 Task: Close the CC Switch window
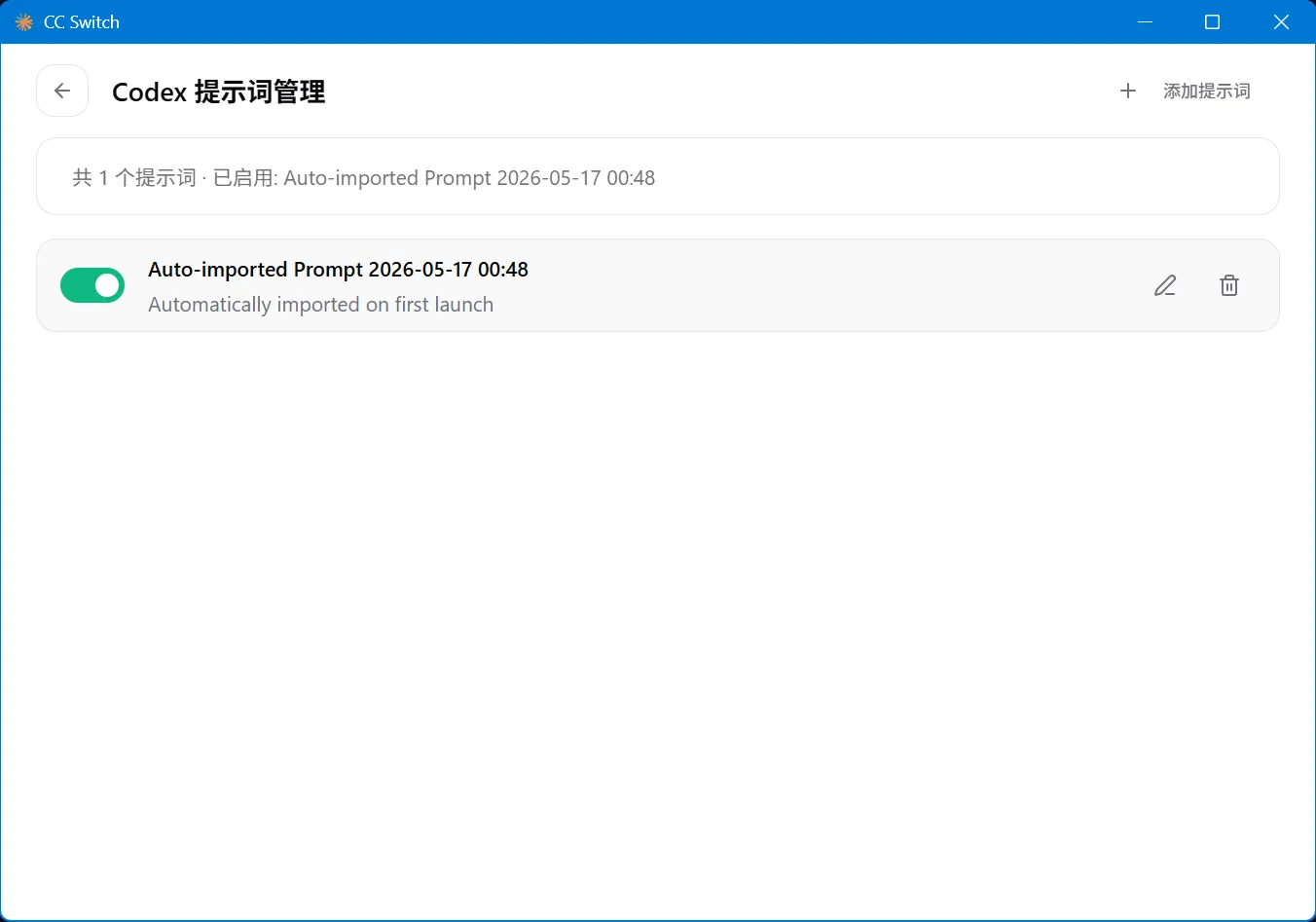click(1281, 21)
